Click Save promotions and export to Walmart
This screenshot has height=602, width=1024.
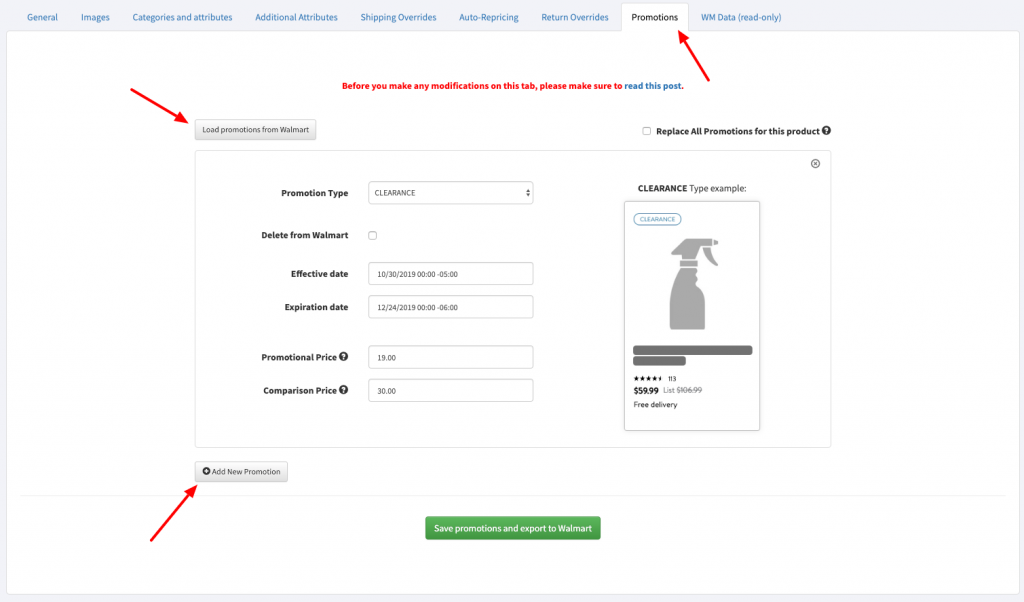[x=512, y=527]
